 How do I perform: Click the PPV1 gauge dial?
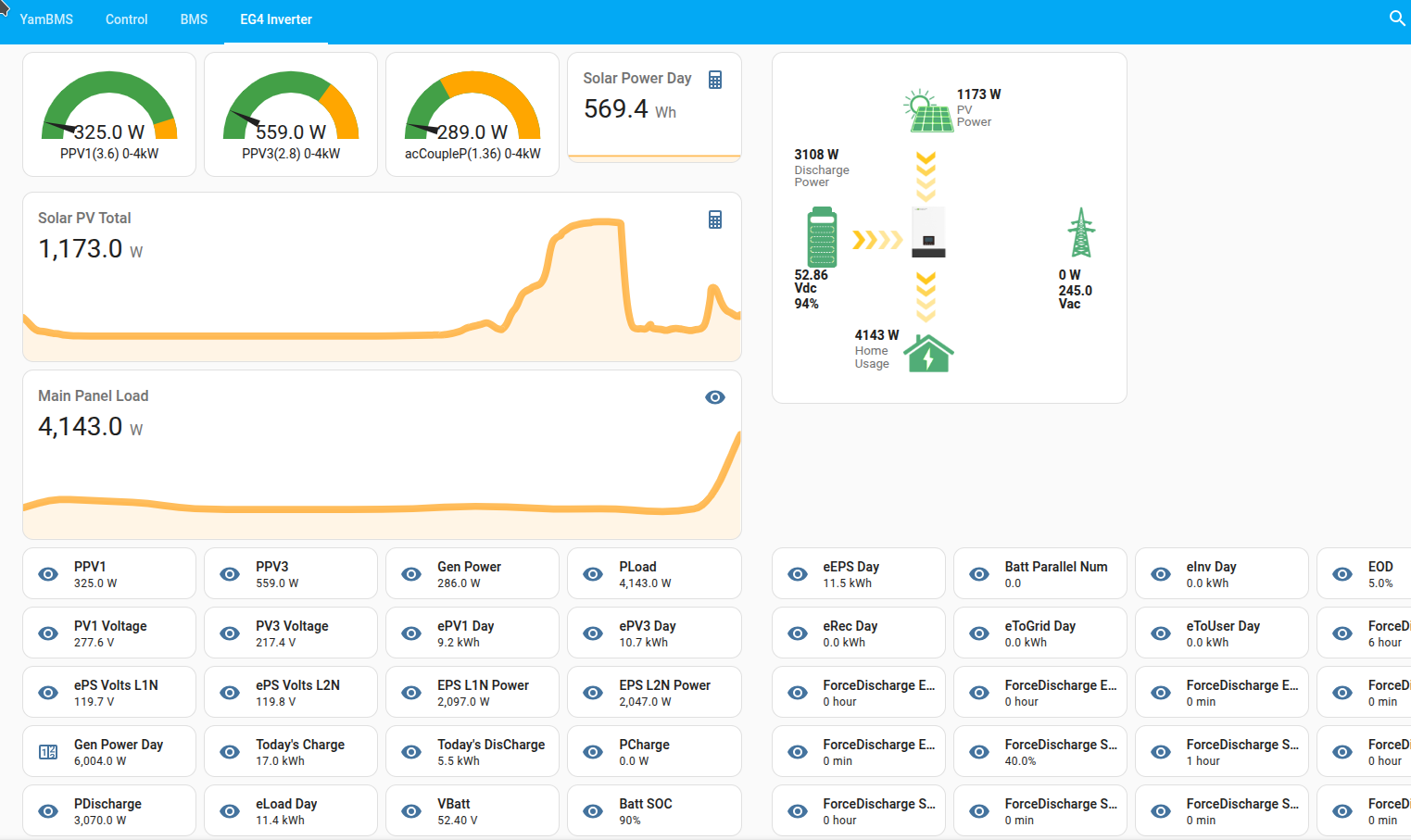pyautogui.click(x=109, y=107)
